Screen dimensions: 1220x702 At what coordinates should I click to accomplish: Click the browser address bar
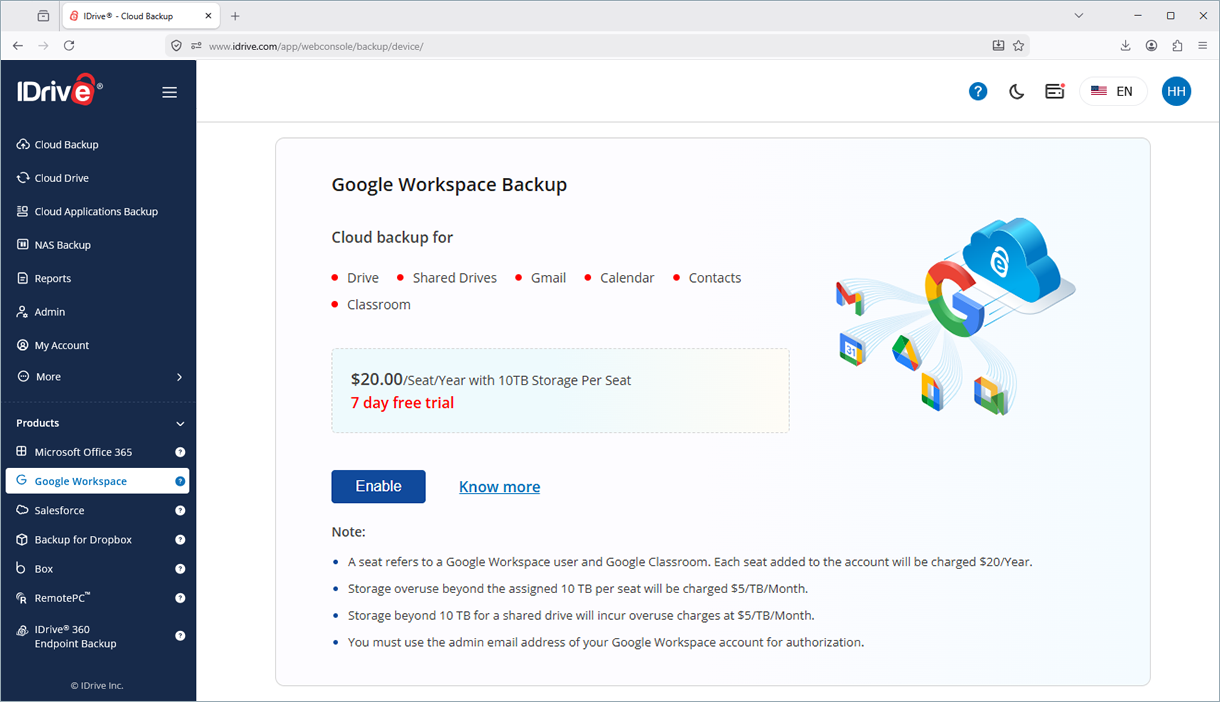pos(595,46)
